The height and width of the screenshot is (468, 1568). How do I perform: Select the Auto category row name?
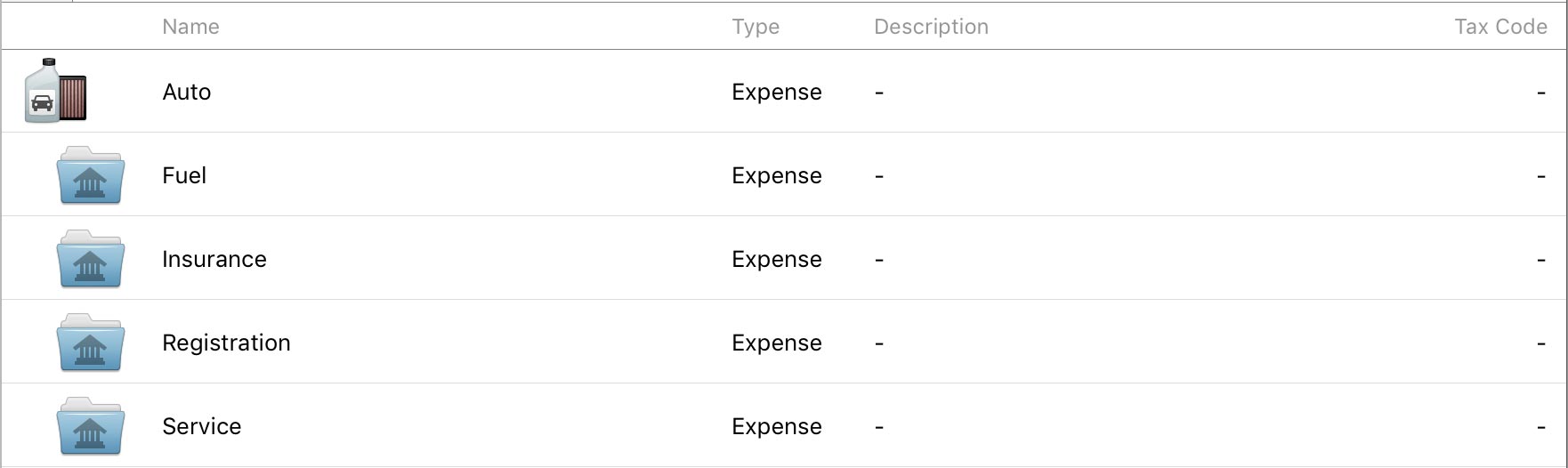[187, 93]
